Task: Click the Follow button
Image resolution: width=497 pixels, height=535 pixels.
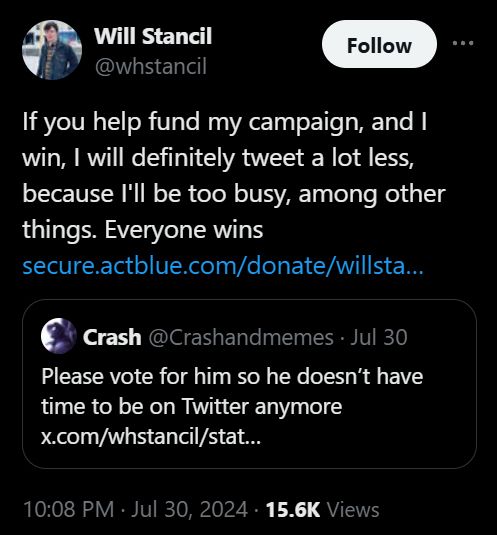Action: point(379,44)
